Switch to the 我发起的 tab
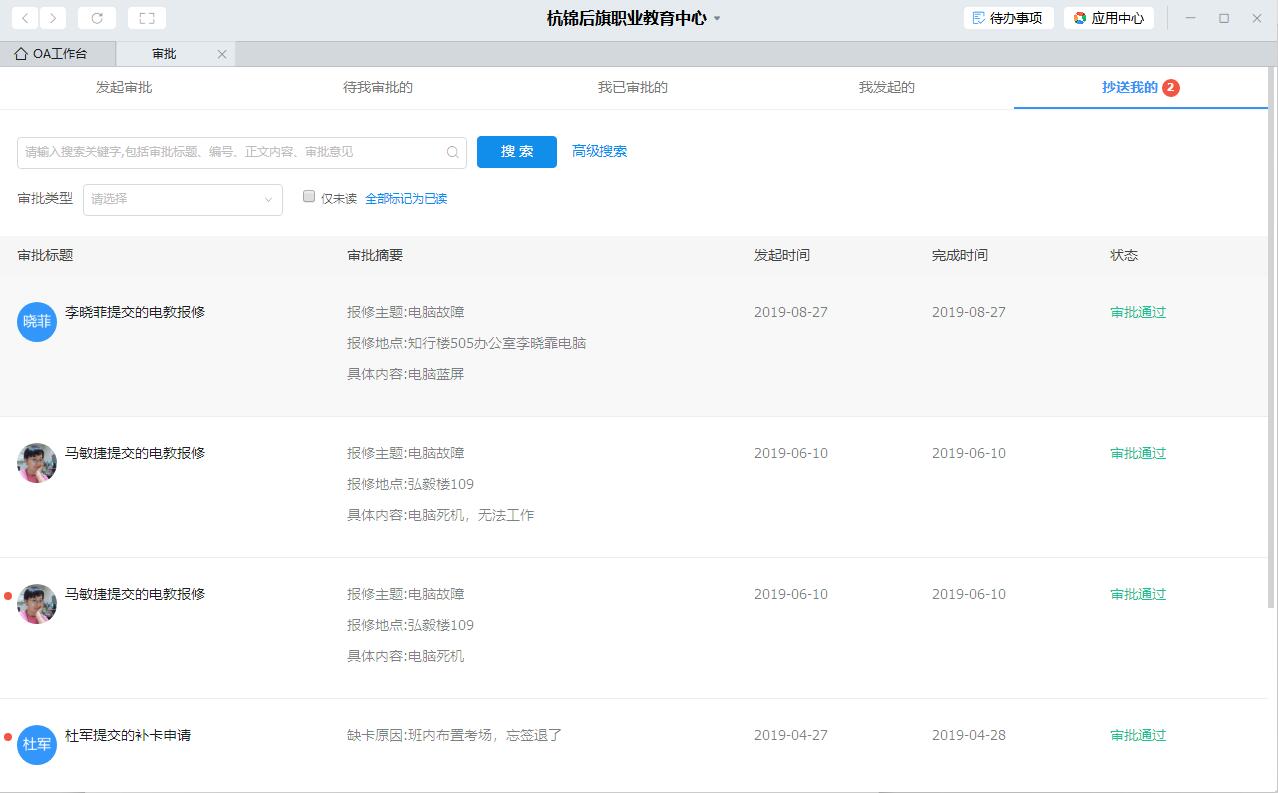This screenshot has width=1278, height=793. pos(886,87)
